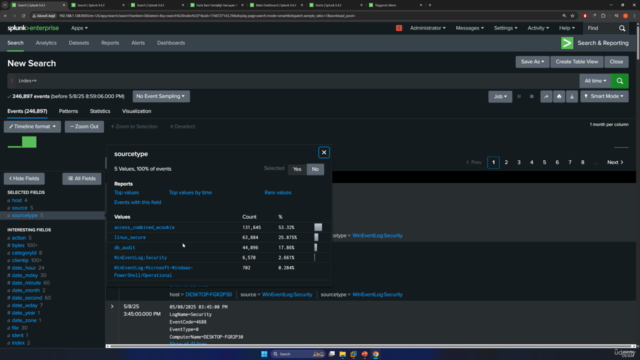
Task: Open the Activity dropdown
Action: (x=538, y=28)
